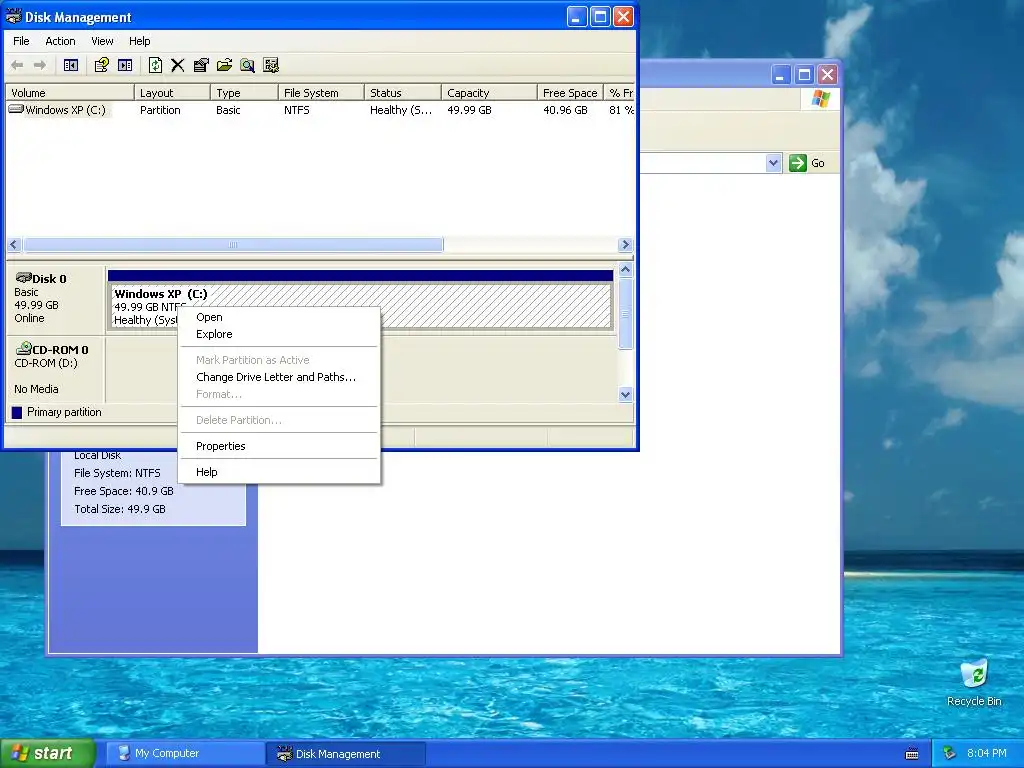Open the Action menu
The image size is (1024, 768).
point(60,41)
